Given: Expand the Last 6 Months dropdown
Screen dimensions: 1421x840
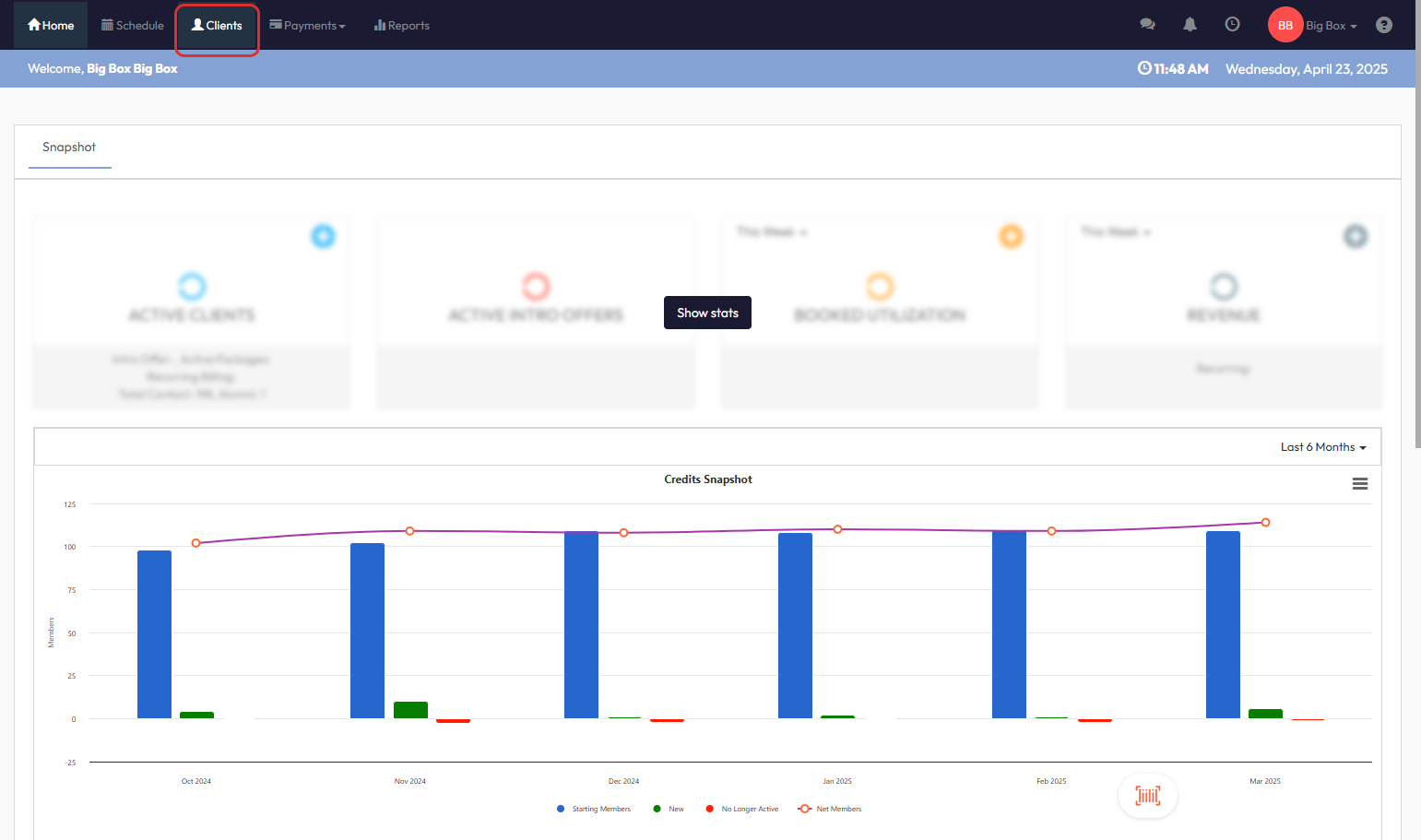Looking at the screenshot, I should click(1322, 447).
